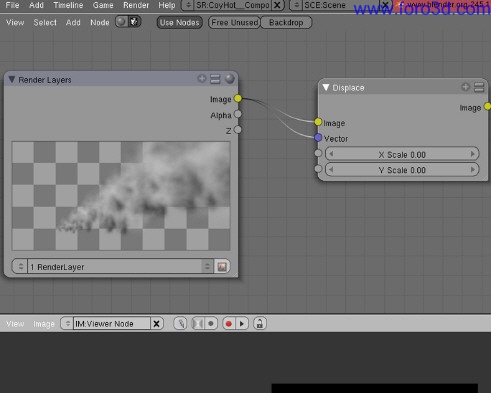The width and height of the screenshot is (491, 393).
Task: Switch to material nodes icon
Action: (122, 22)
